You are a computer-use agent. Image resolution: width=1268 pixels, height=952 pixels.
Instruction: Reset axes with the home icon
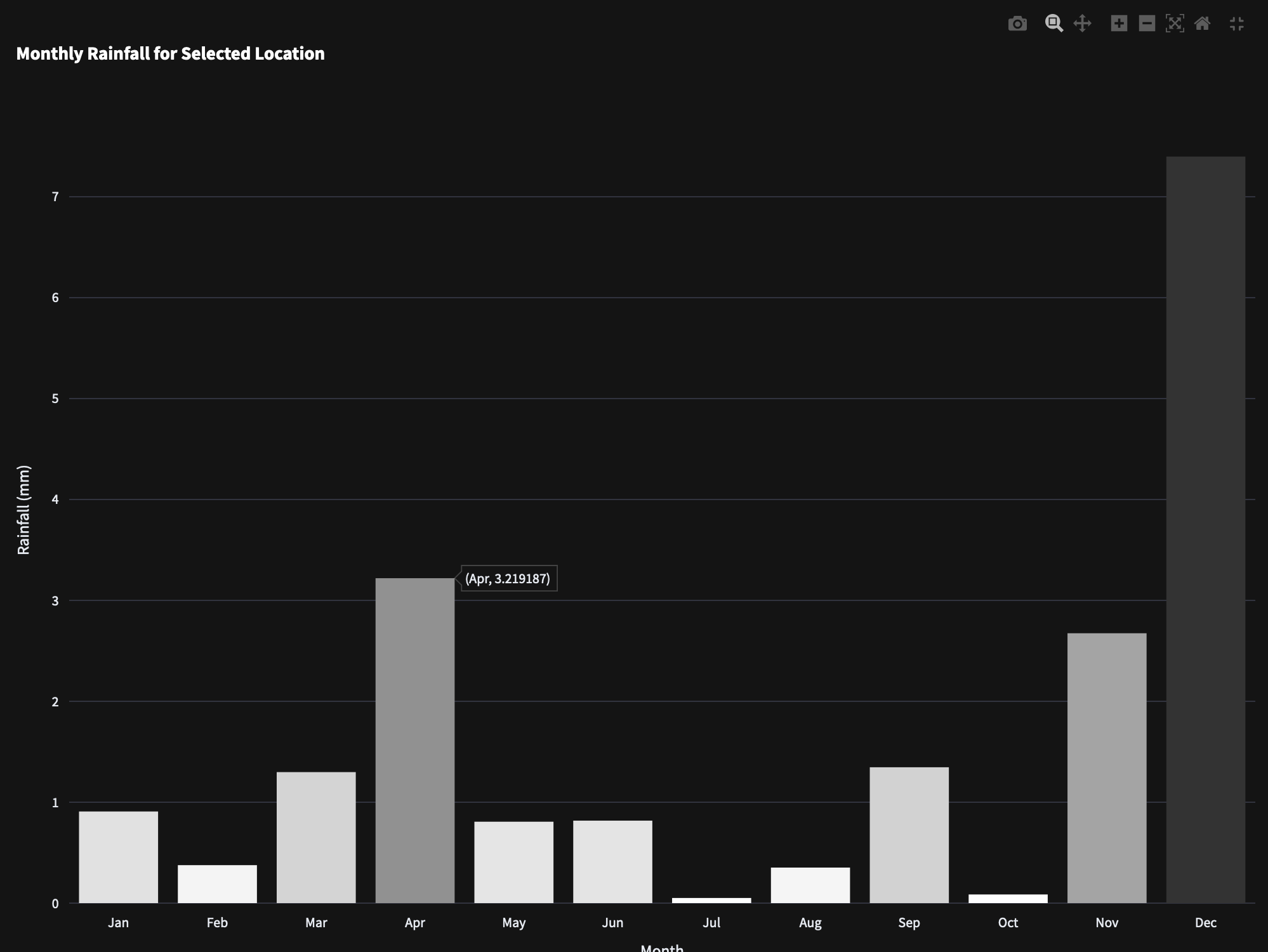click(1202, 24)
